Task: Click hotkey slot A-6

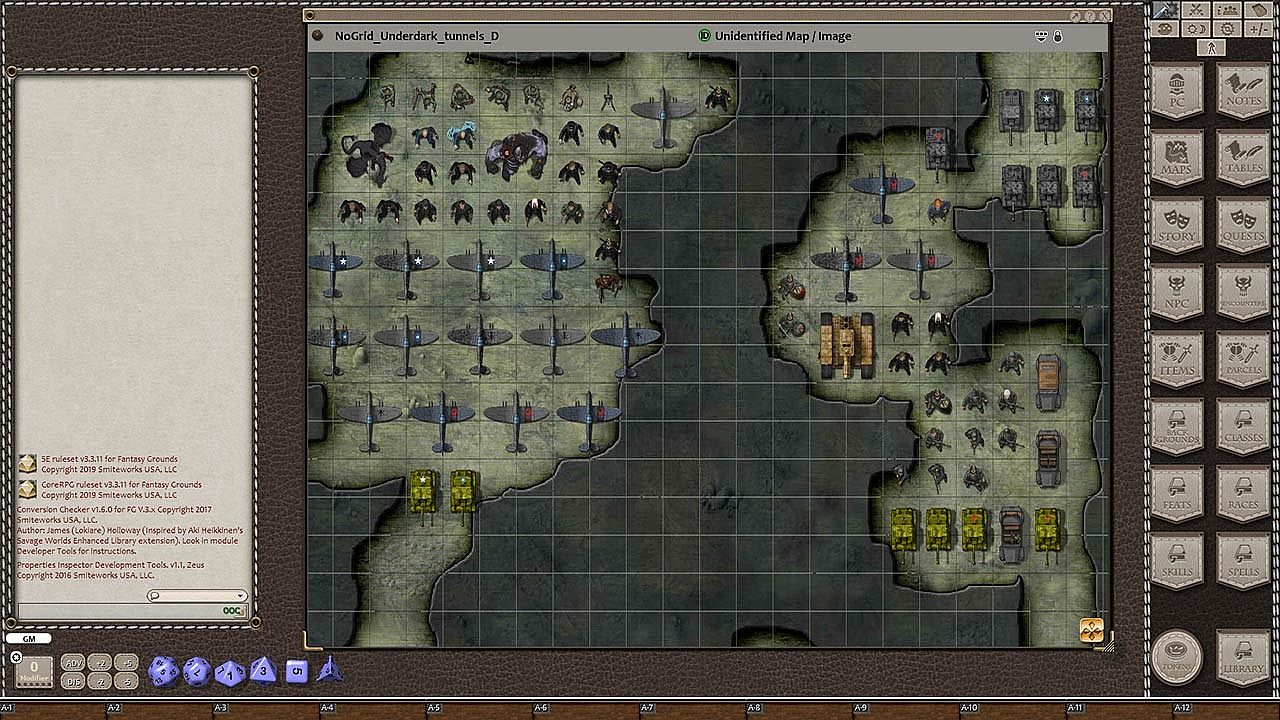Action: 587,708
